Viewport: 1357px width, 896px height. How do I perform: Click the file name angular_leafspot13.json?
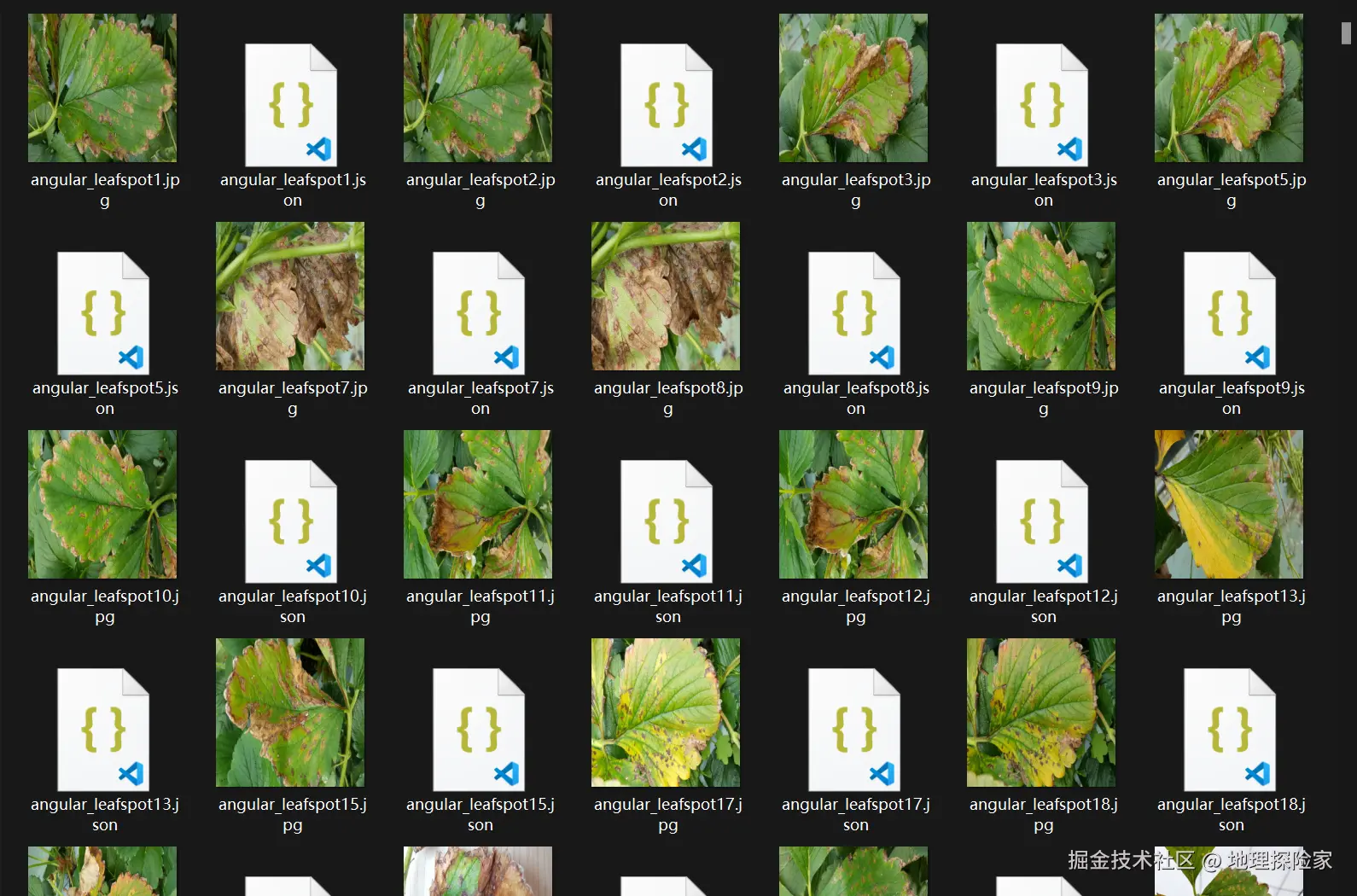(x=105, y=815)
